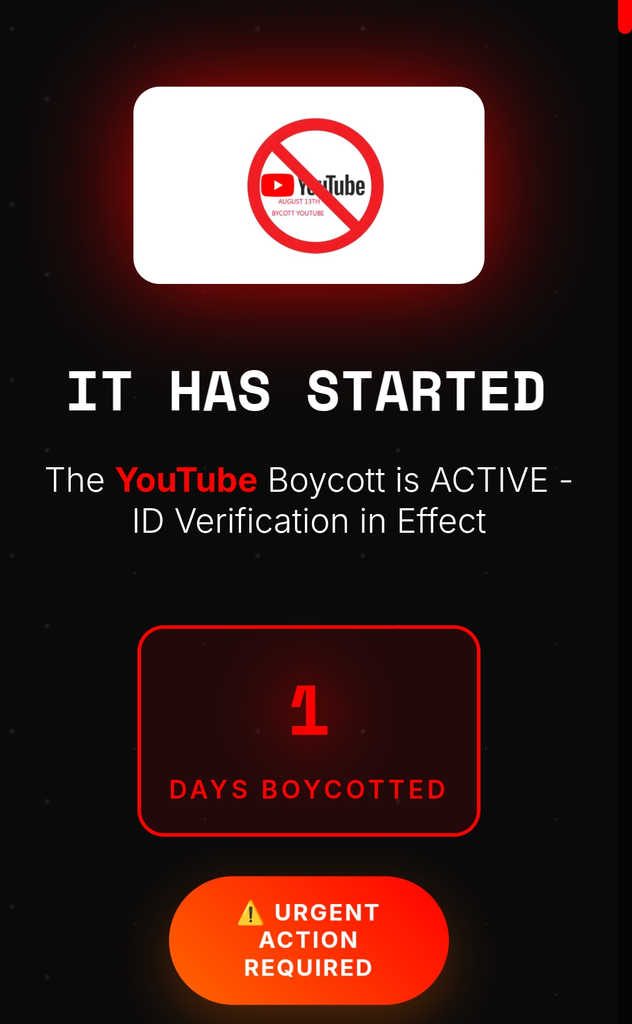Click the red YouTube play icon in the logo
The height and width of the screenshot is (1024, 632).
tap(277, 185)
